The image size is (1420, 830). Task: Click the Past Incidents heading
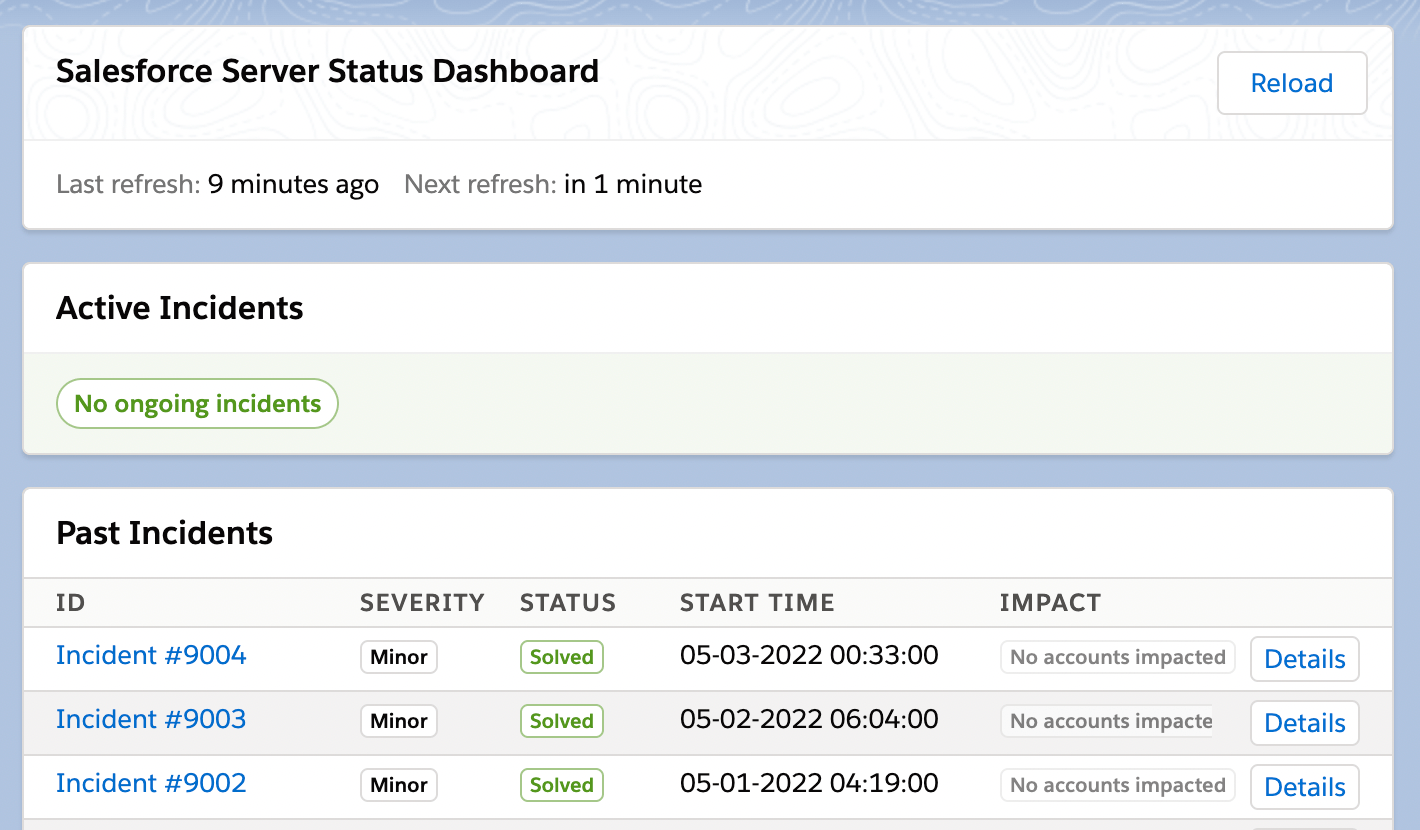coord(165,533)
